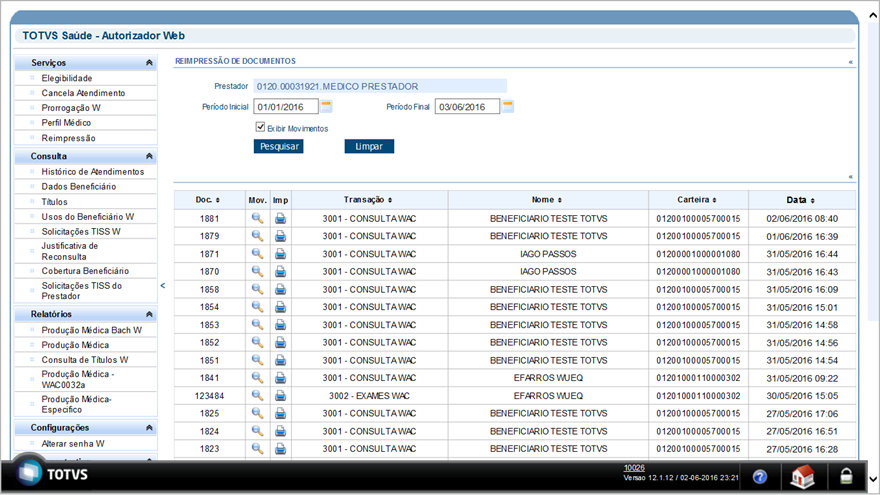Toggle Exibir Movimentos checkbox
This screenshot has height=495, width=880.
[x=260, y=127]
